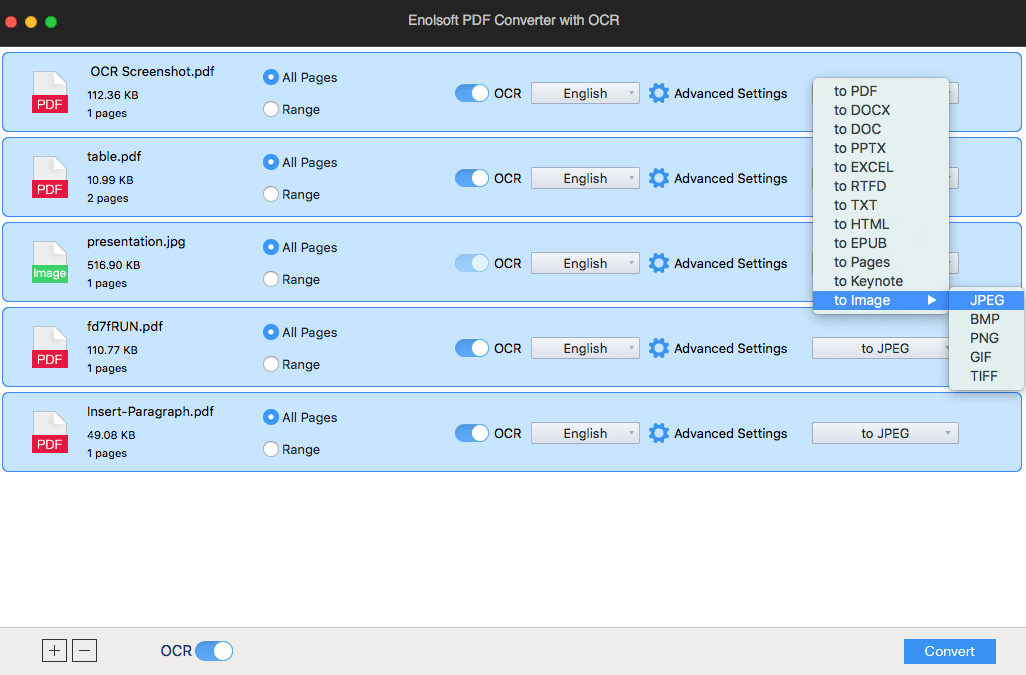Open English language dropdown for OCR Screenshot.pdf
The width and height of the screenshot is (1026, 675).
click(x=585, y=93)
